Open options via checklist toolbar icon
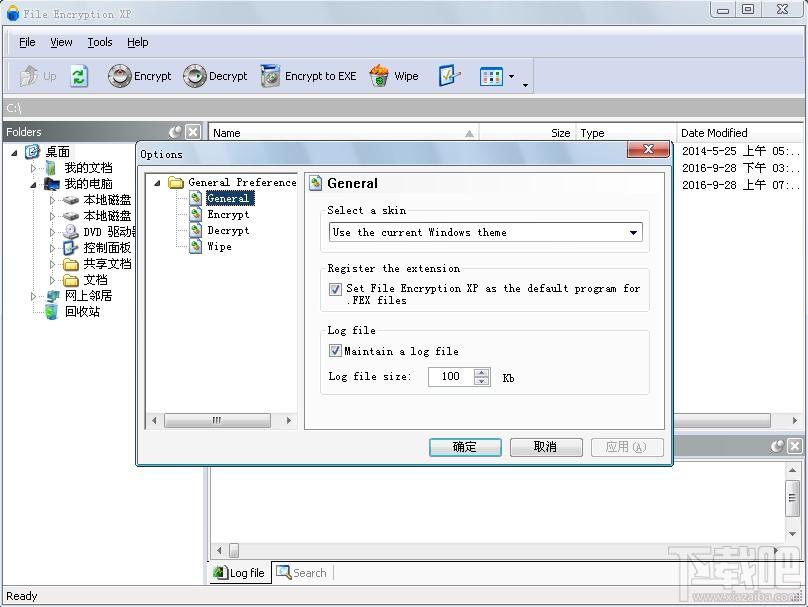This screenshot has height=607, width=808. [x=449, y=76]
